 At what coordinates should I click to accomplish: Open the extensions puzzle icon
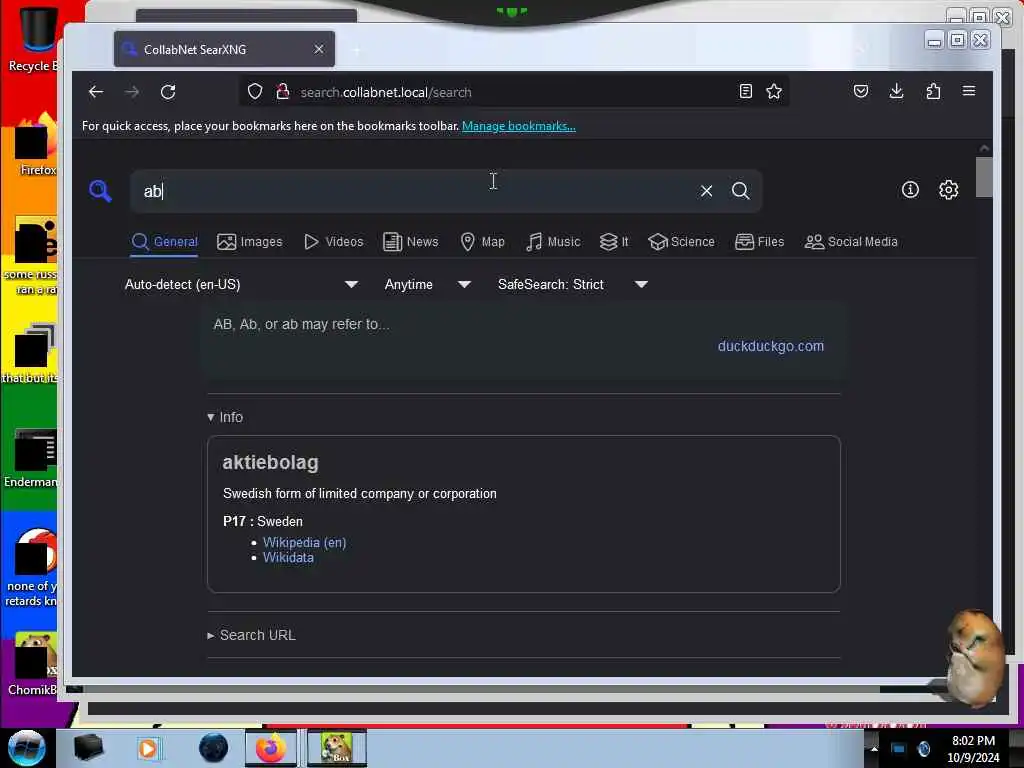[933, 91]
